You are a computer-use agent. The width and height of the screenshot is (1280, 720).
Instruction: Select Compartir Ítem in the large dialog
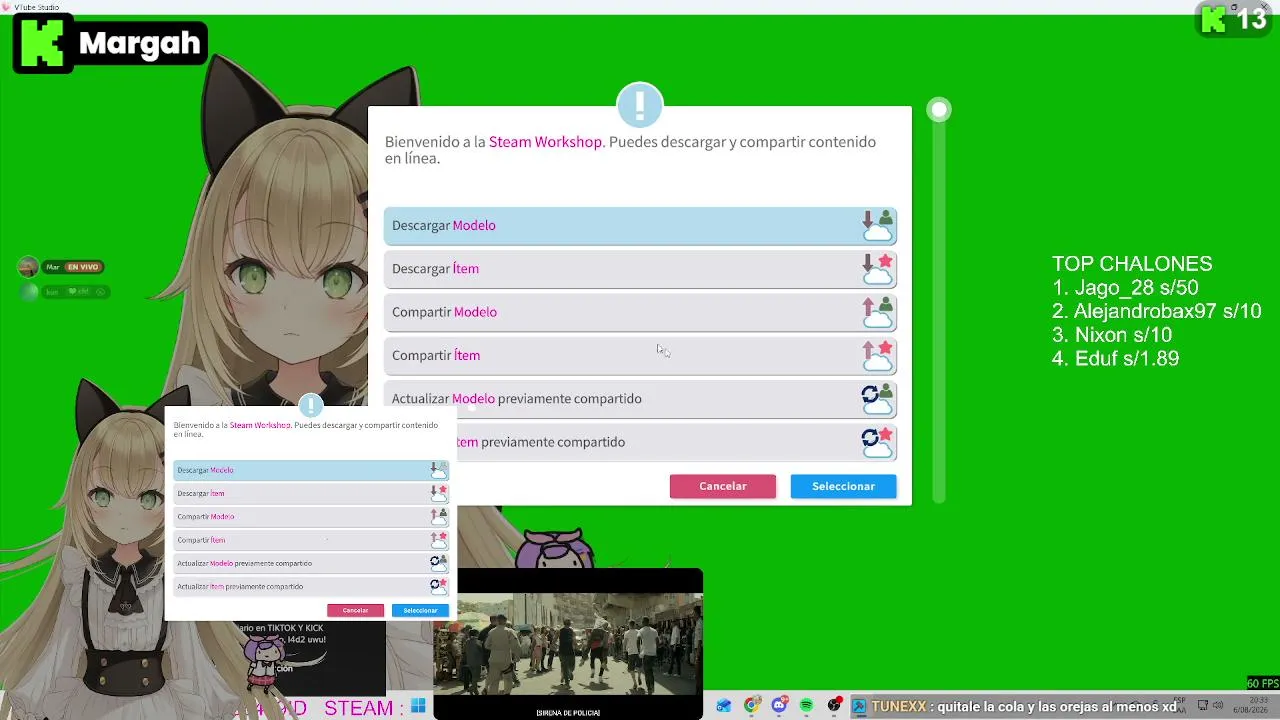point(640,355)
